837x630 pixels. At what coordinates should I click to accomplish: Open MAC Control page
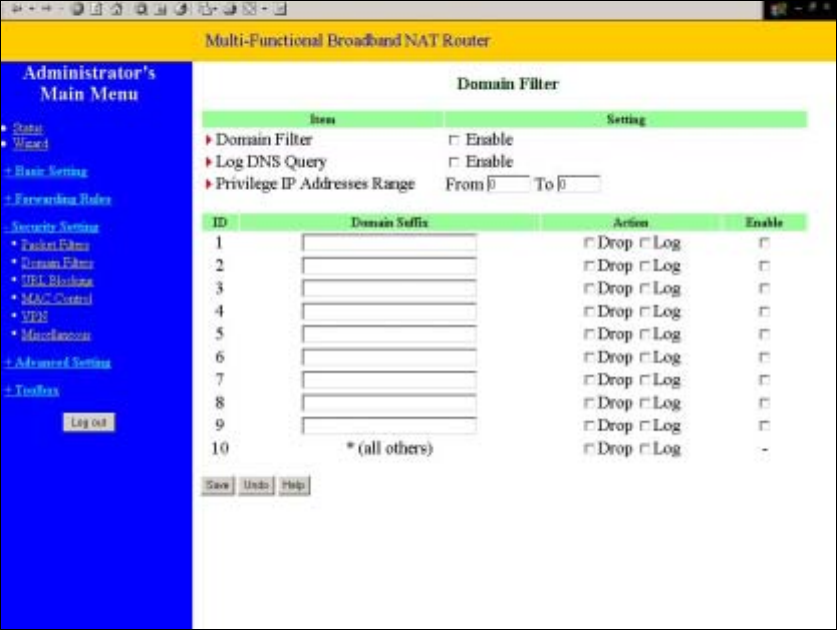tap(57, 299)
